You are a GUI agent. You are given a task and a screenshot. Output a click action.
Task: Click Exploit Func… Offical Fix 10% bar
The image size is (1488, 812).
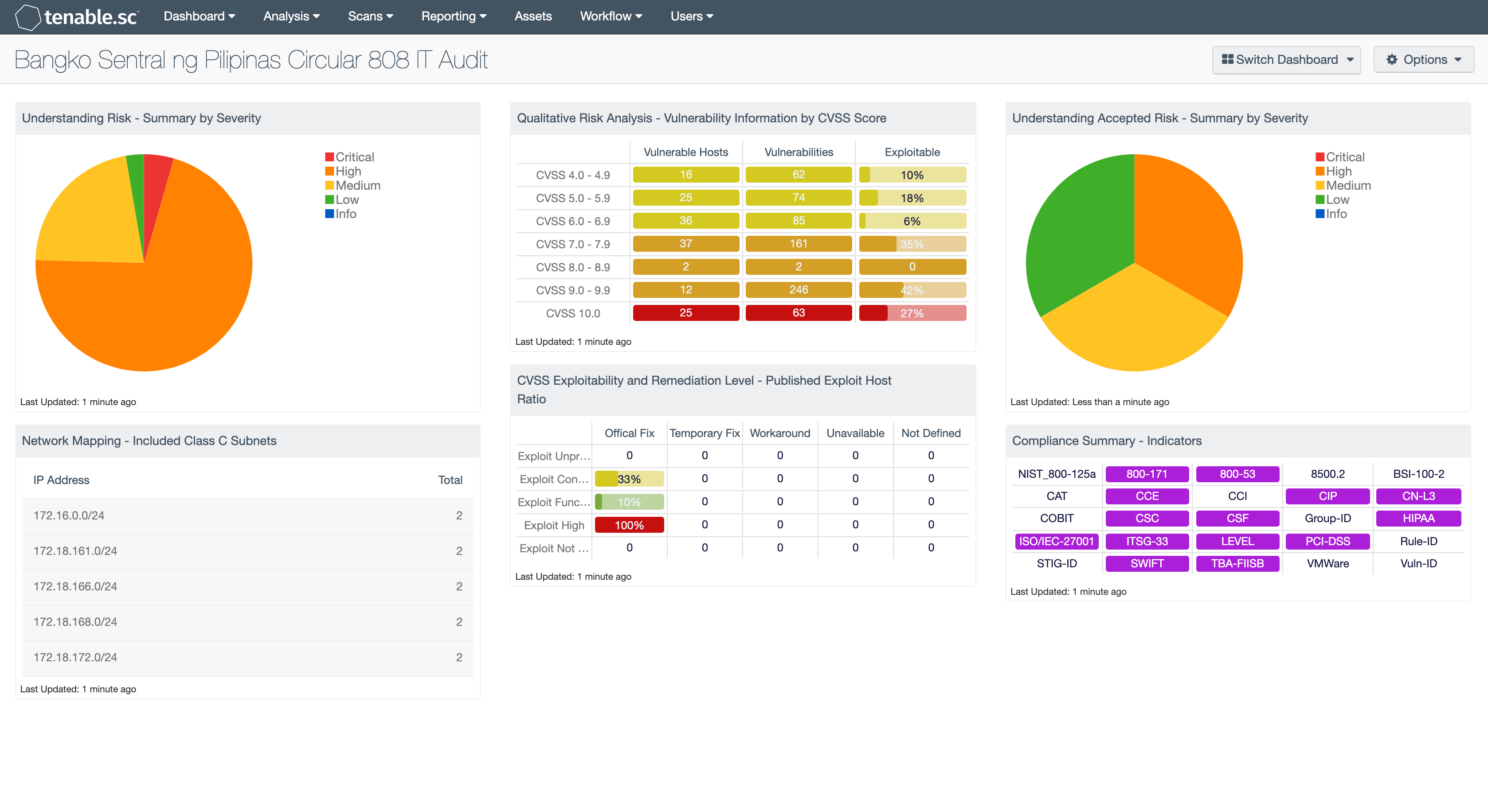click(x=629, y=502)
